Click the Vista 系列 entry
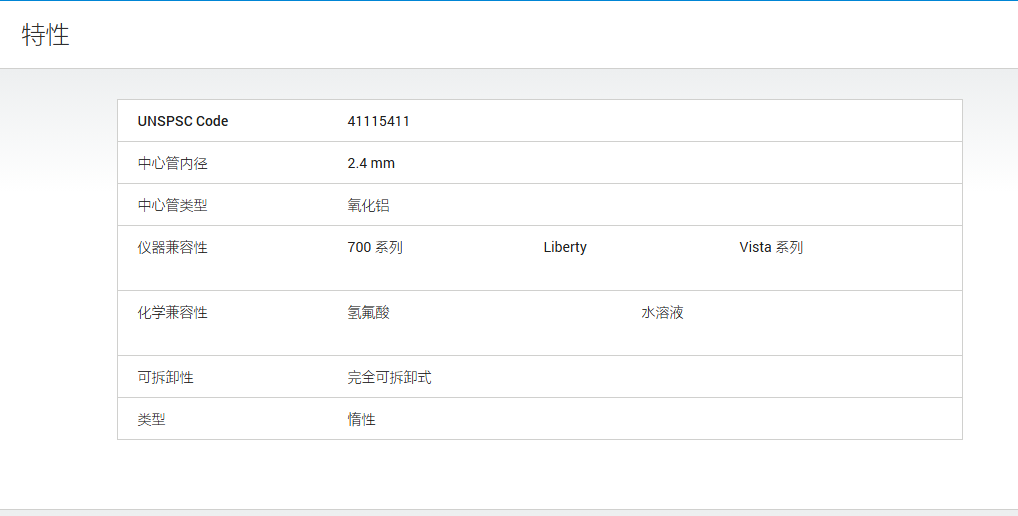Viewport: 1018px width, 516px height. (x=771, y=248)
